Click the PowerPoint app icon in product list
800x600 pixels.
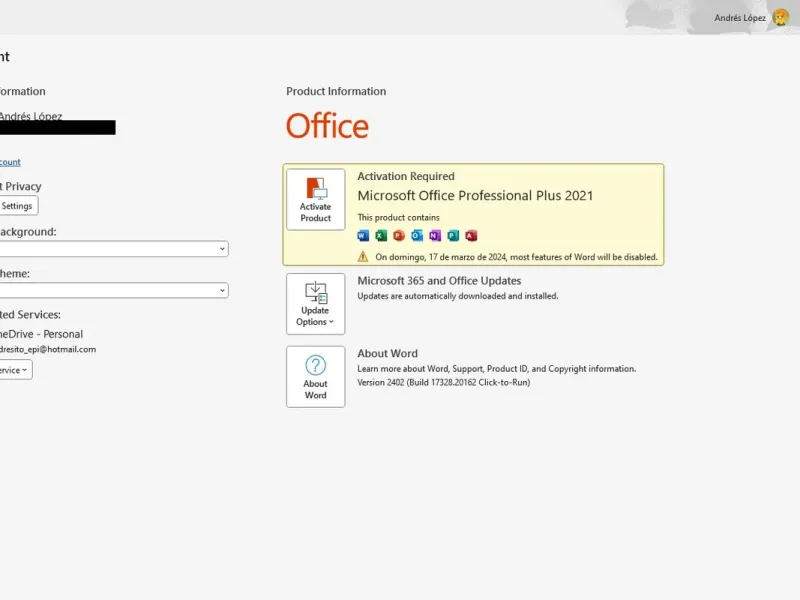(x=399, y=235)
